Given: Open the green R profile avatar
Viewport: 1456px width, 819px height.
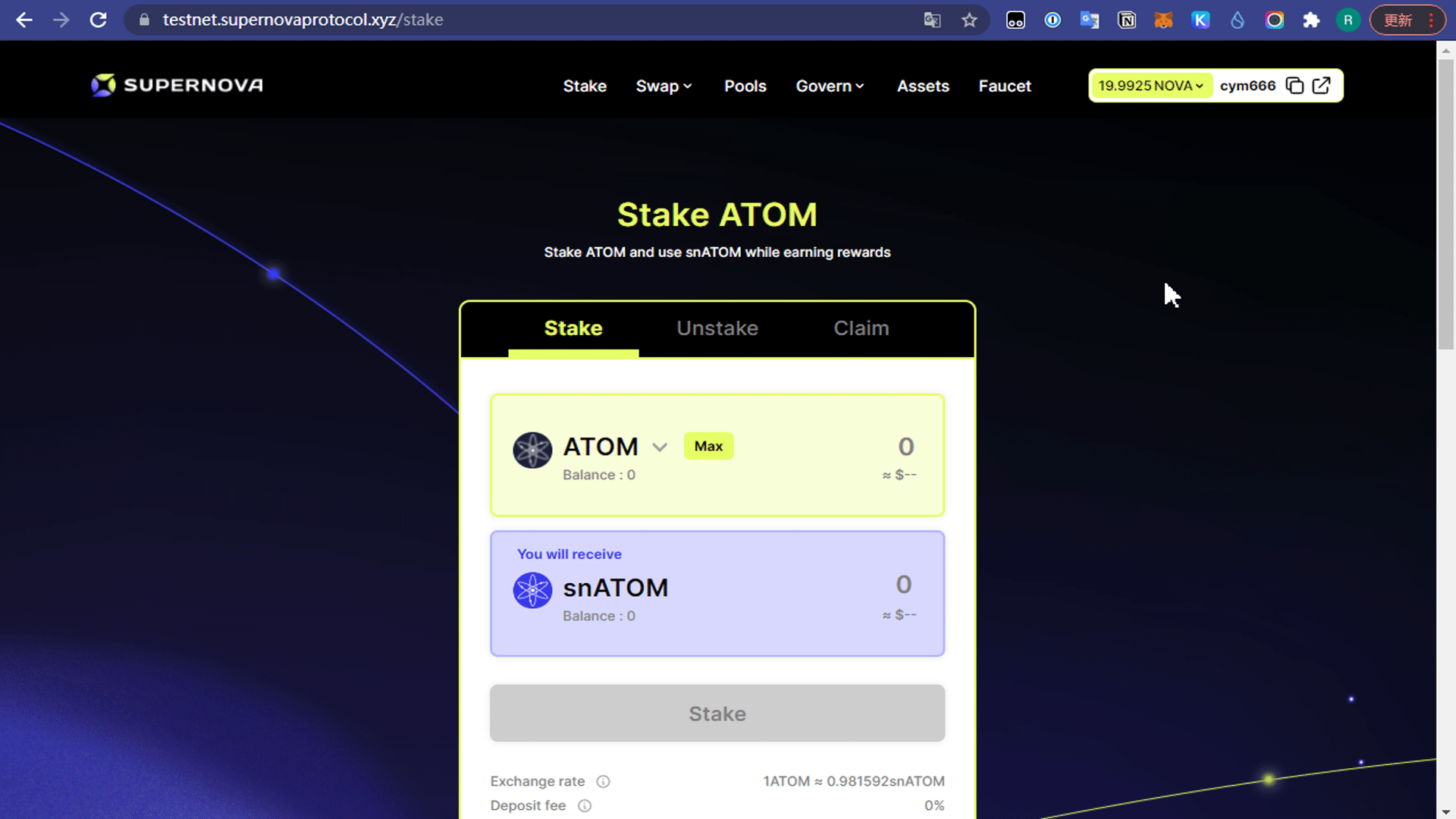Looking at the screenshot, I should 1348,20.
